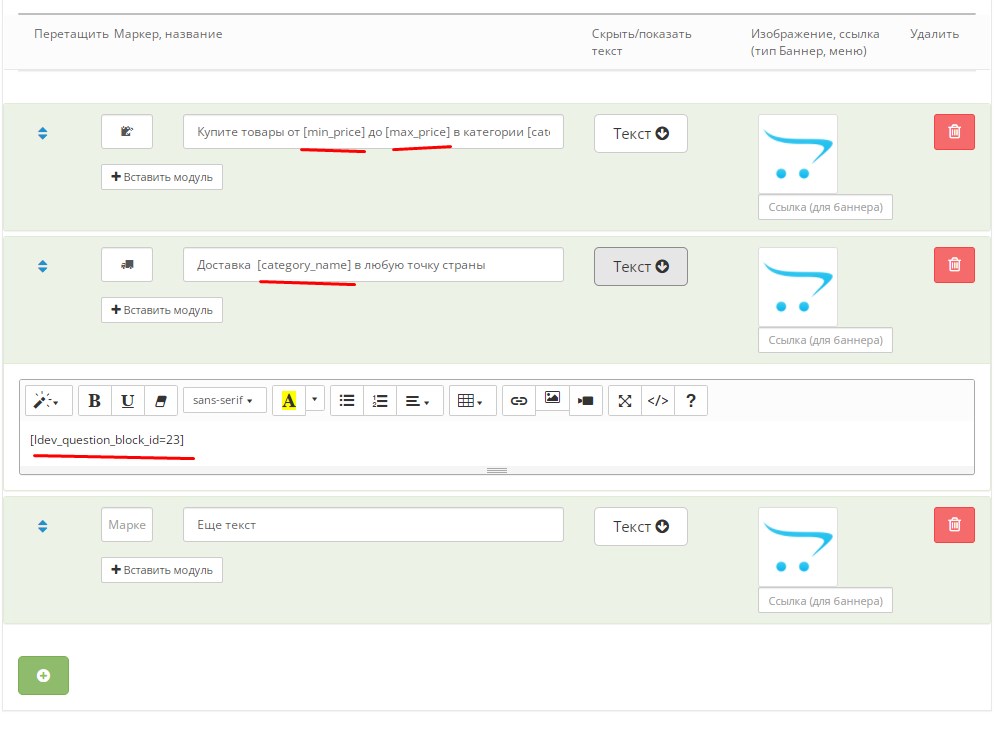This screenshot has width=1004, height=749.
Task: Open editor help with the question mark
Action: click(691, 401)
